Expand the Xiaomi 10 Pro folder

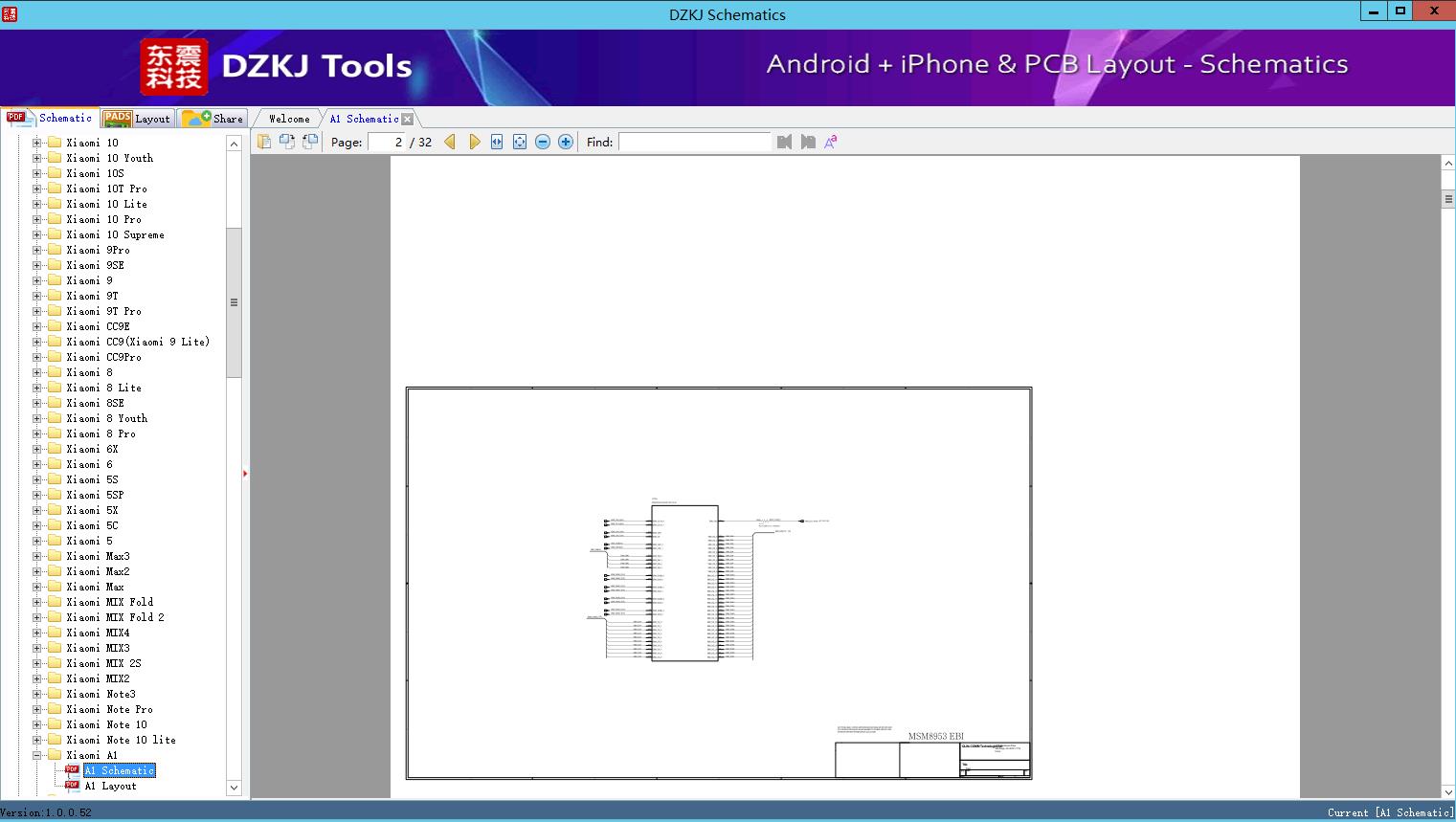(37, 219)
